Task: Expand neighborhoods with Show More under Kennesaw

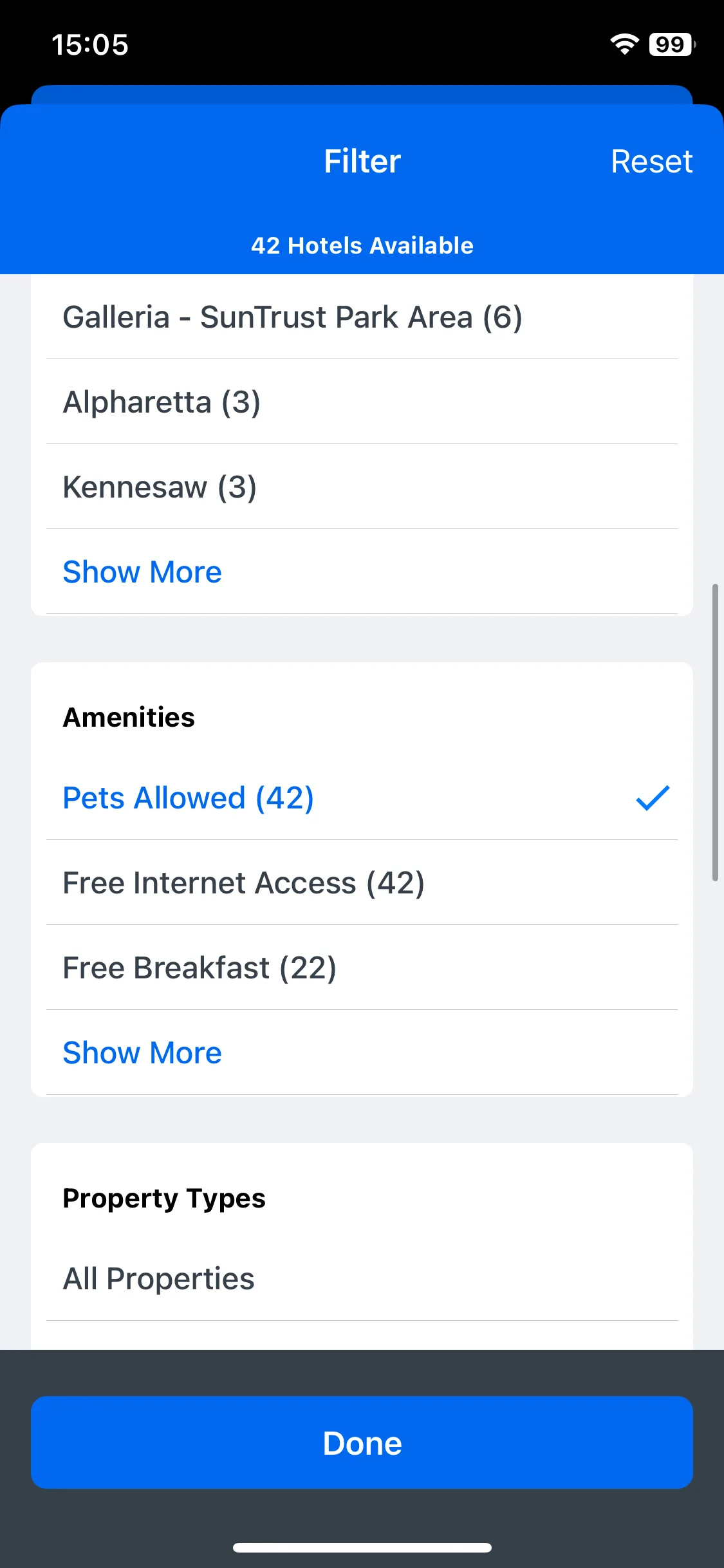Action: (142, 572)
